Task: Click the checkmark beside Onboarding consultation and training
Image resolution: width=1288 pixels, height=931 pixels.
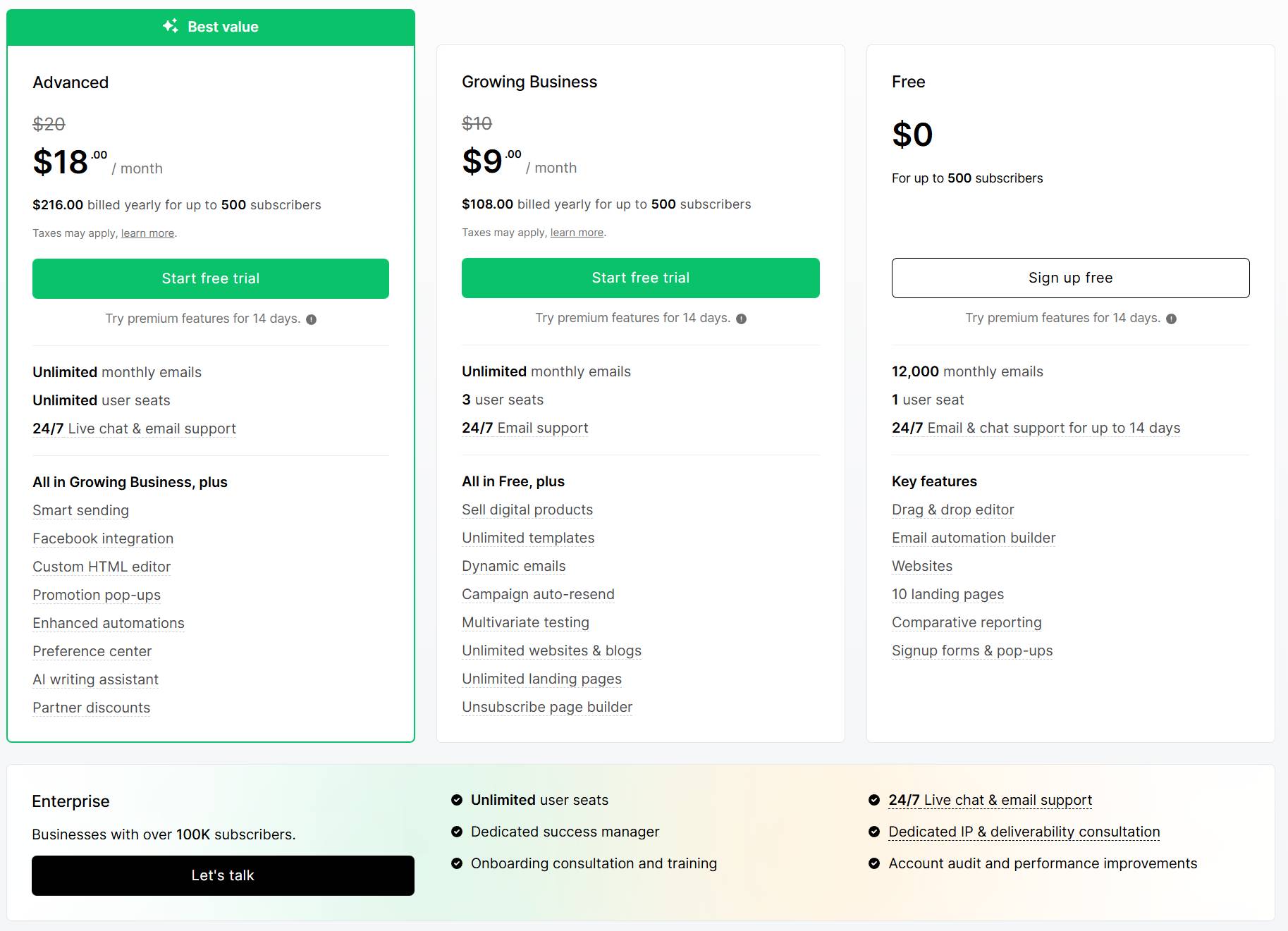Action: [x=456, y=863]
